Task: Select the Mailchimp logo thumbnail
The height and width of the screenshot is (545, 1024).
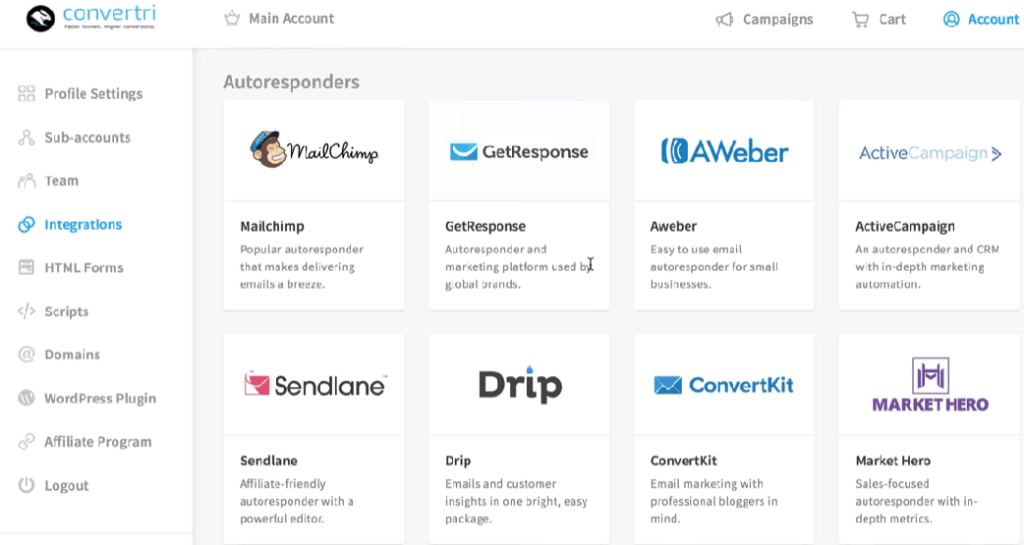Action: [314, 151]
